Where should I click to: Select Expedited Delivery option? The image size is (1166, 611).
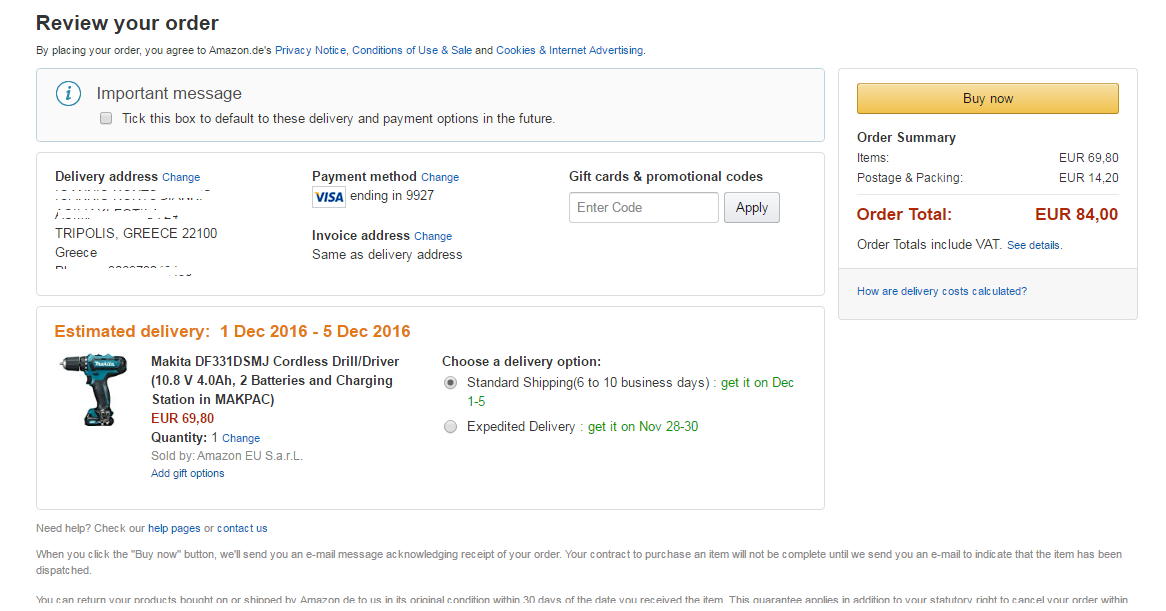pos(450,427)
